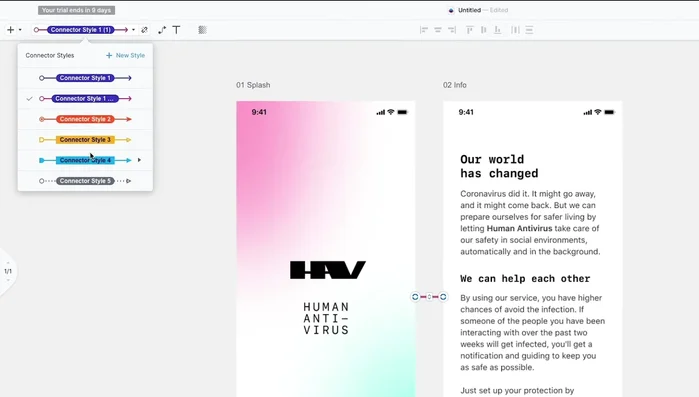Select the connector path tool icon
This screenshot has width=699, height=397.
point(162,30)
